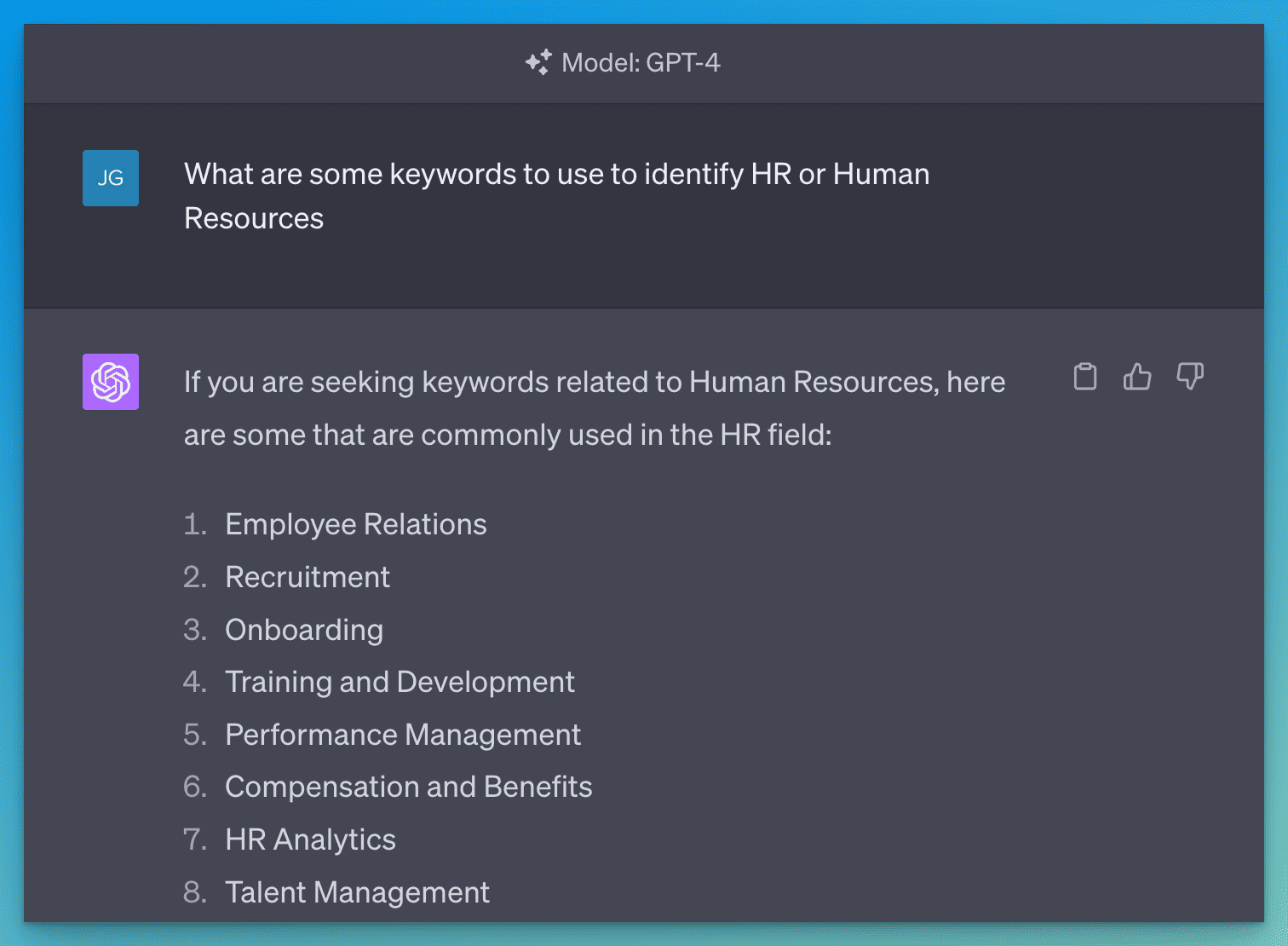
Task: Click the Model: GPT-4 label
Action: (x=641, y=62)
